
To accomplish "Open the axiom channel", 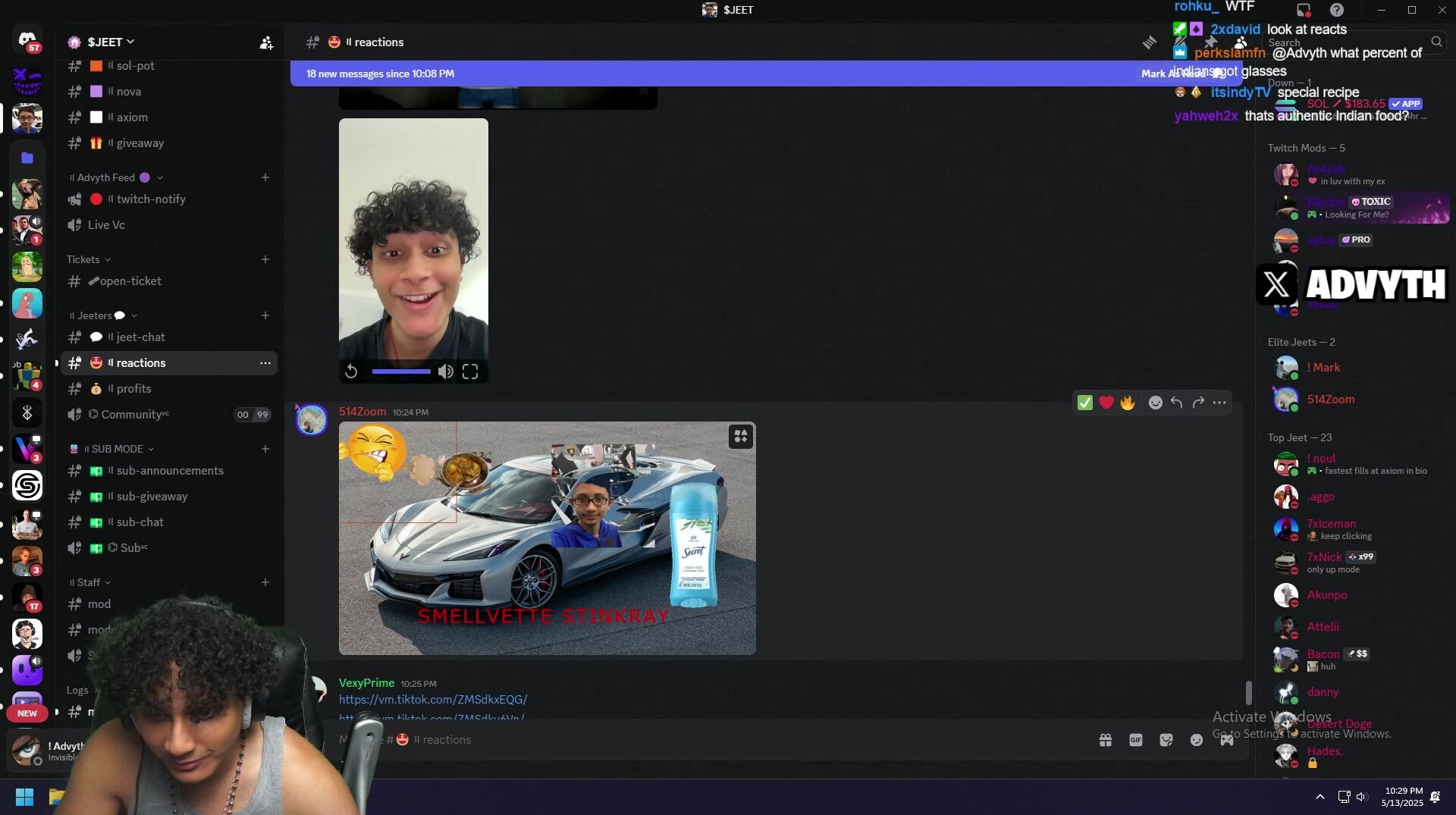I will click(169, 118).
